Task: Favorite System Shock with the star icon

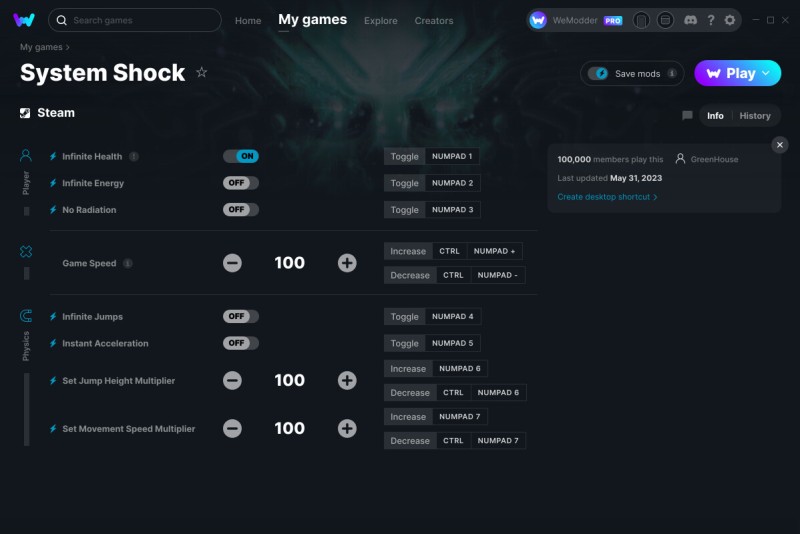Action: click(x=202, y=72)
